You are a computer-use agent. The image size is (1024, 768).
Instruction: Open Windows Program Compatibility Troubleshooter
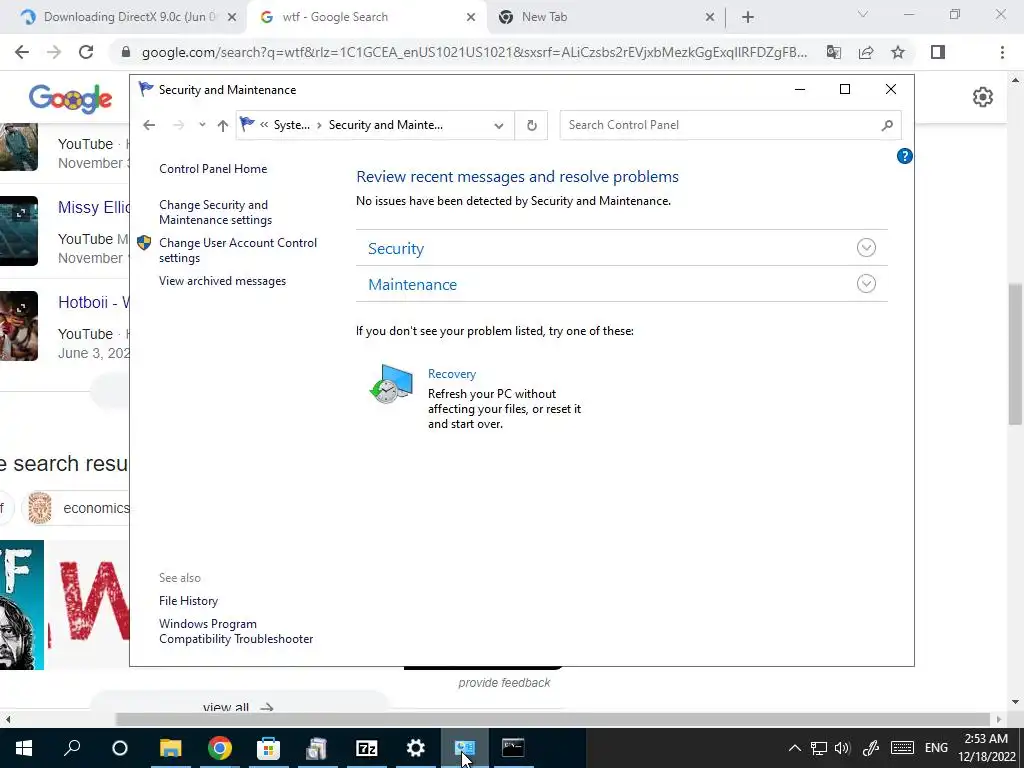[x=236, y=632]
